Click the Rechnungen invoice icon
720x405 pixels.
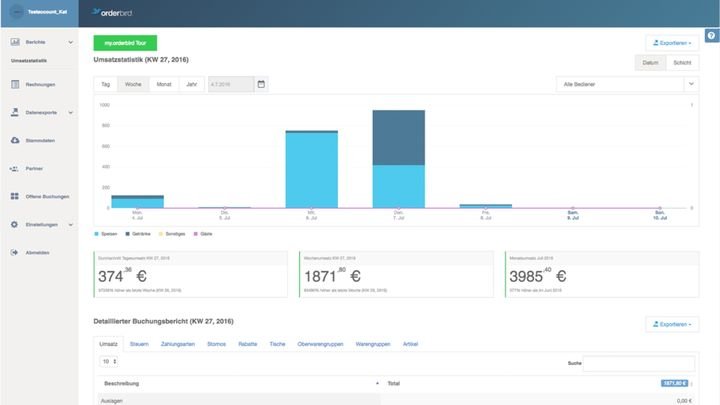click(15, 84)
